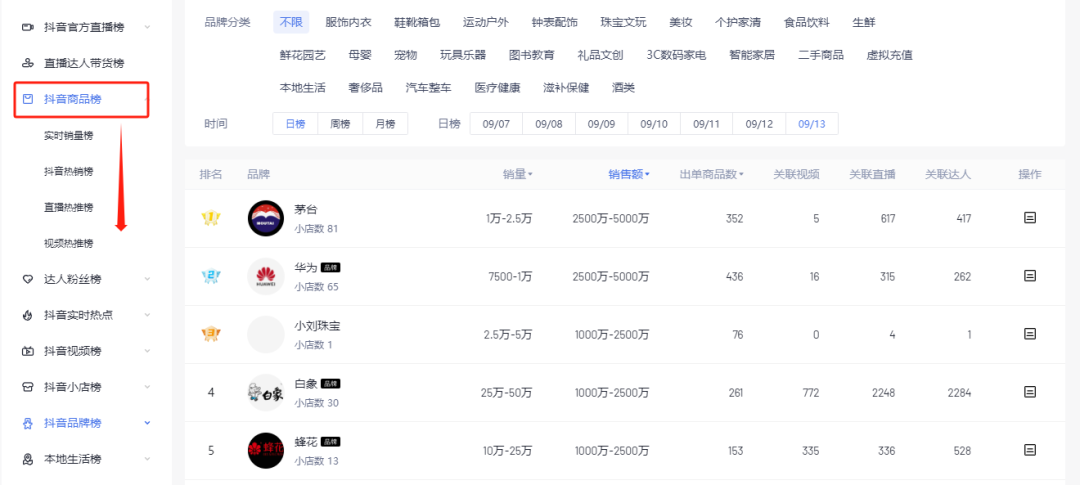Viewport: 1080px width, 485px height.
Task: Open details icon for 白象 row
Action: (x=1030, y=392)
